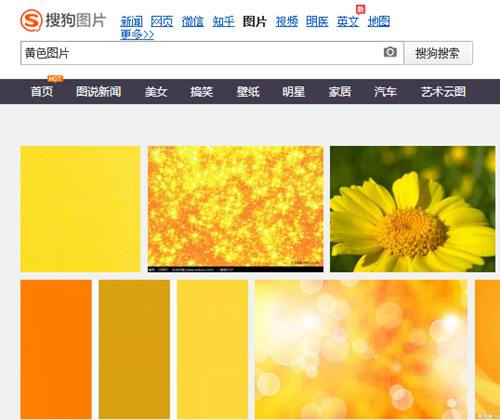Open 明星 navigation category
The height and width of the screenshot is (420, 500).
294,91
